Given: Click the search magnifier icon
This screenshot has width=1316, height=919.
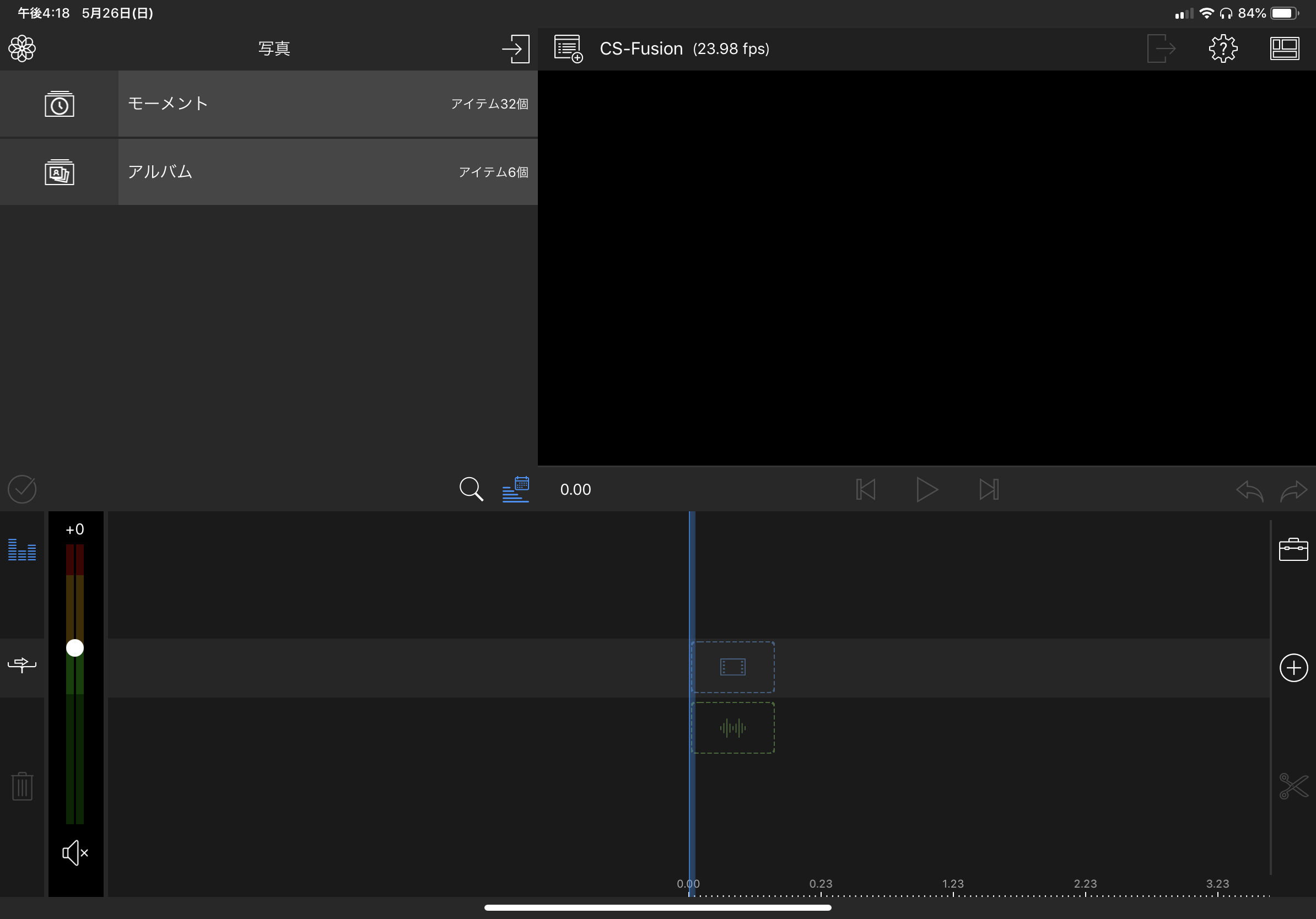Looking at the screenshot, I should coord(471,489).
